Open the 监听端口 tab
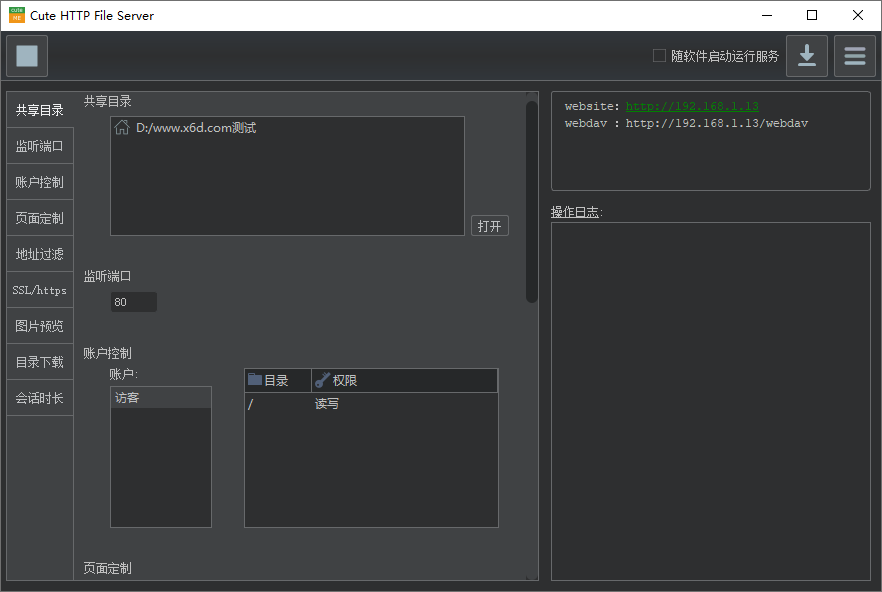 pyautogui.click(x=40, y=146)
